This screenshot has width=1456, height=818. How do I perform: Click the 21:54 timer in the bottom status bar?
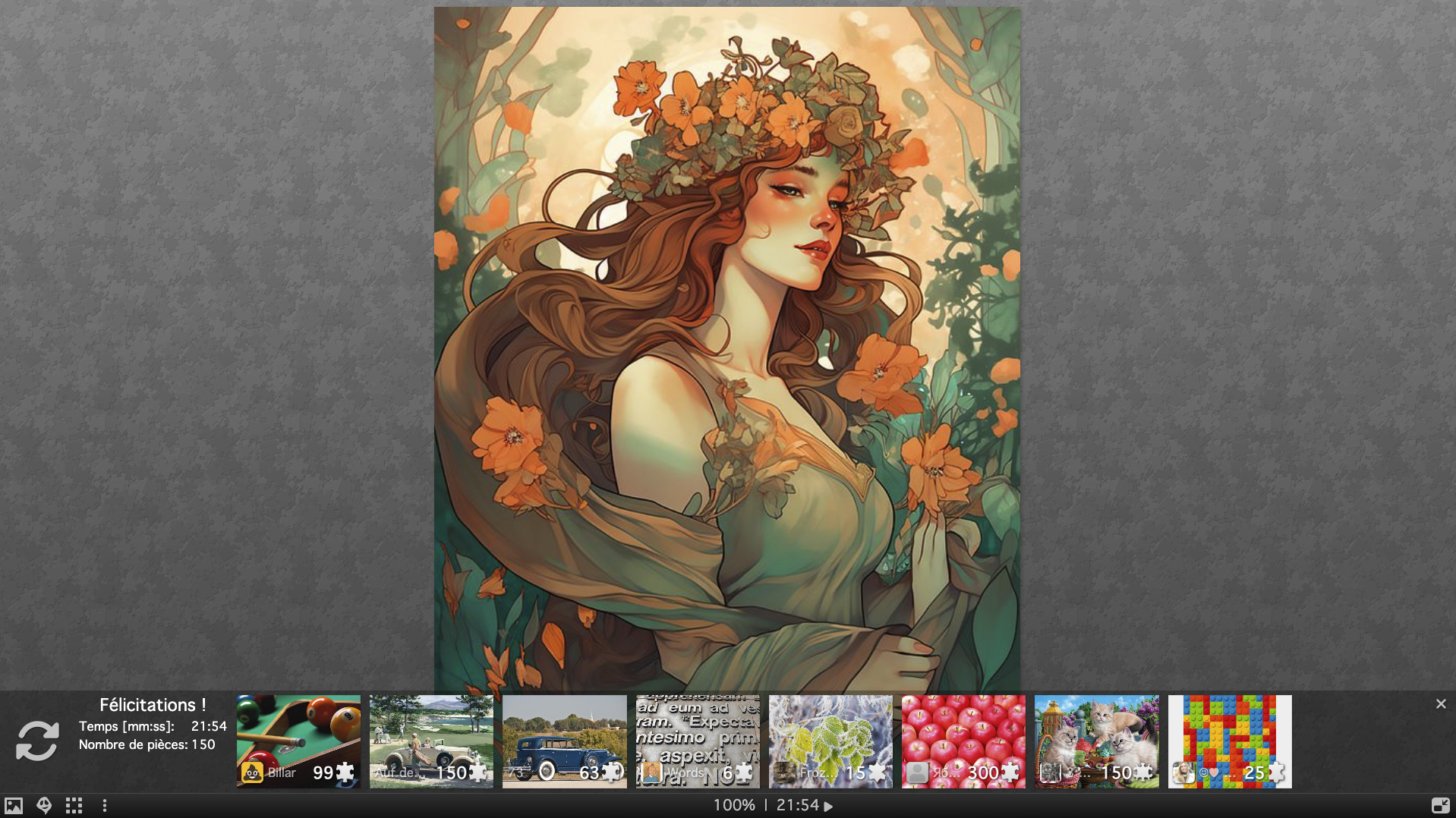(798, 805)
